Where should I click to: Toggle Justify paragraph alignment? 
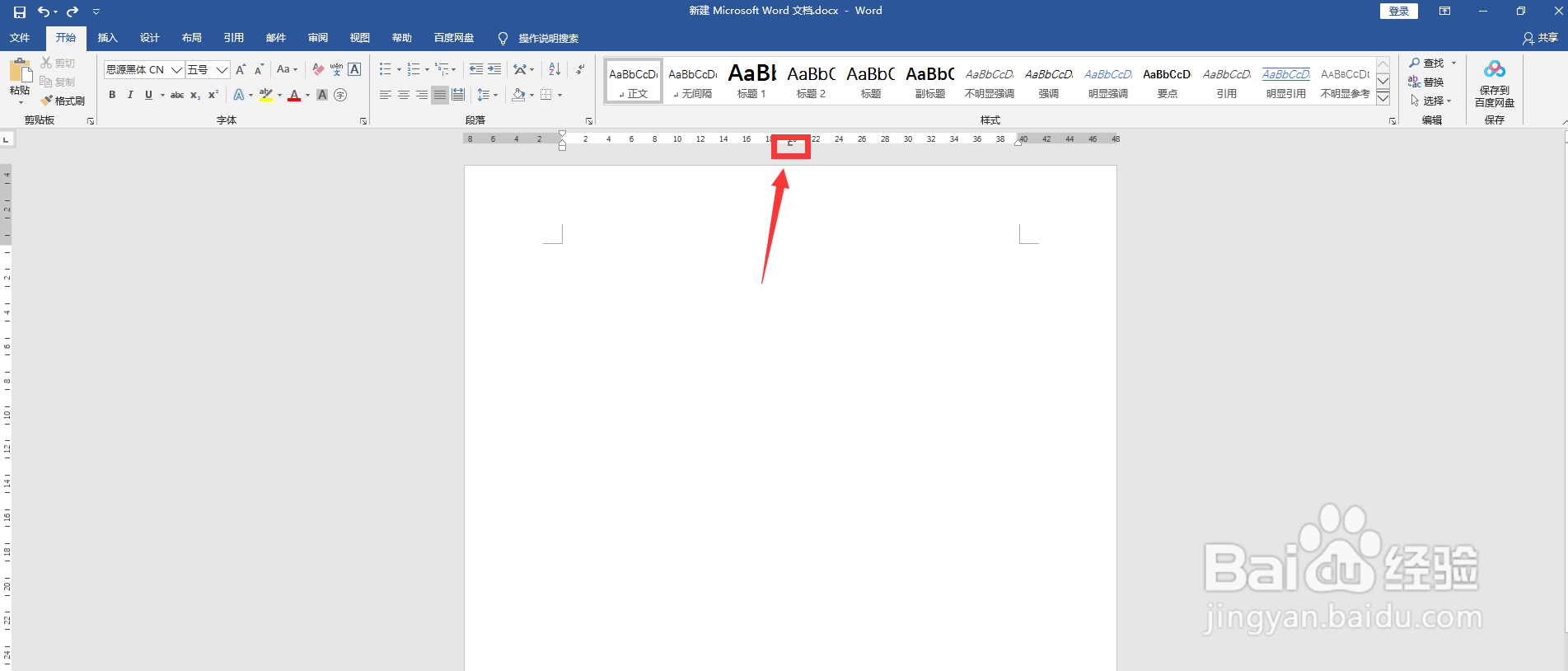pos(440,95)
